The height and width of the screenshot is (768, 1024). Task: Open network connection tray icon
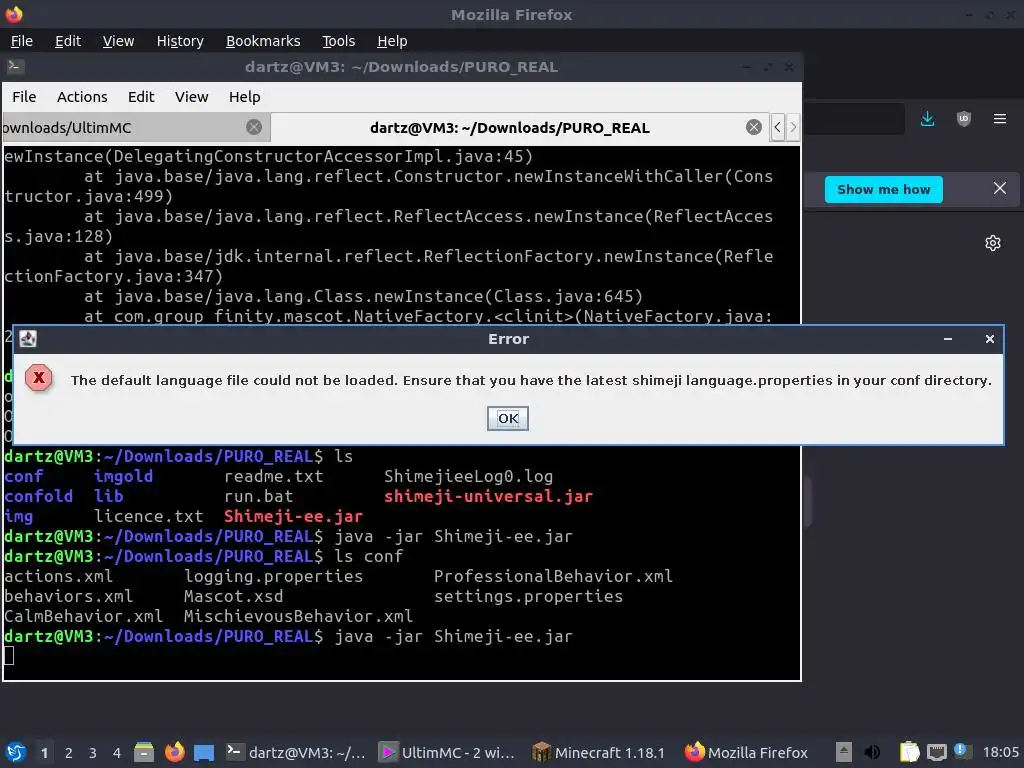[x=936, y=752]
